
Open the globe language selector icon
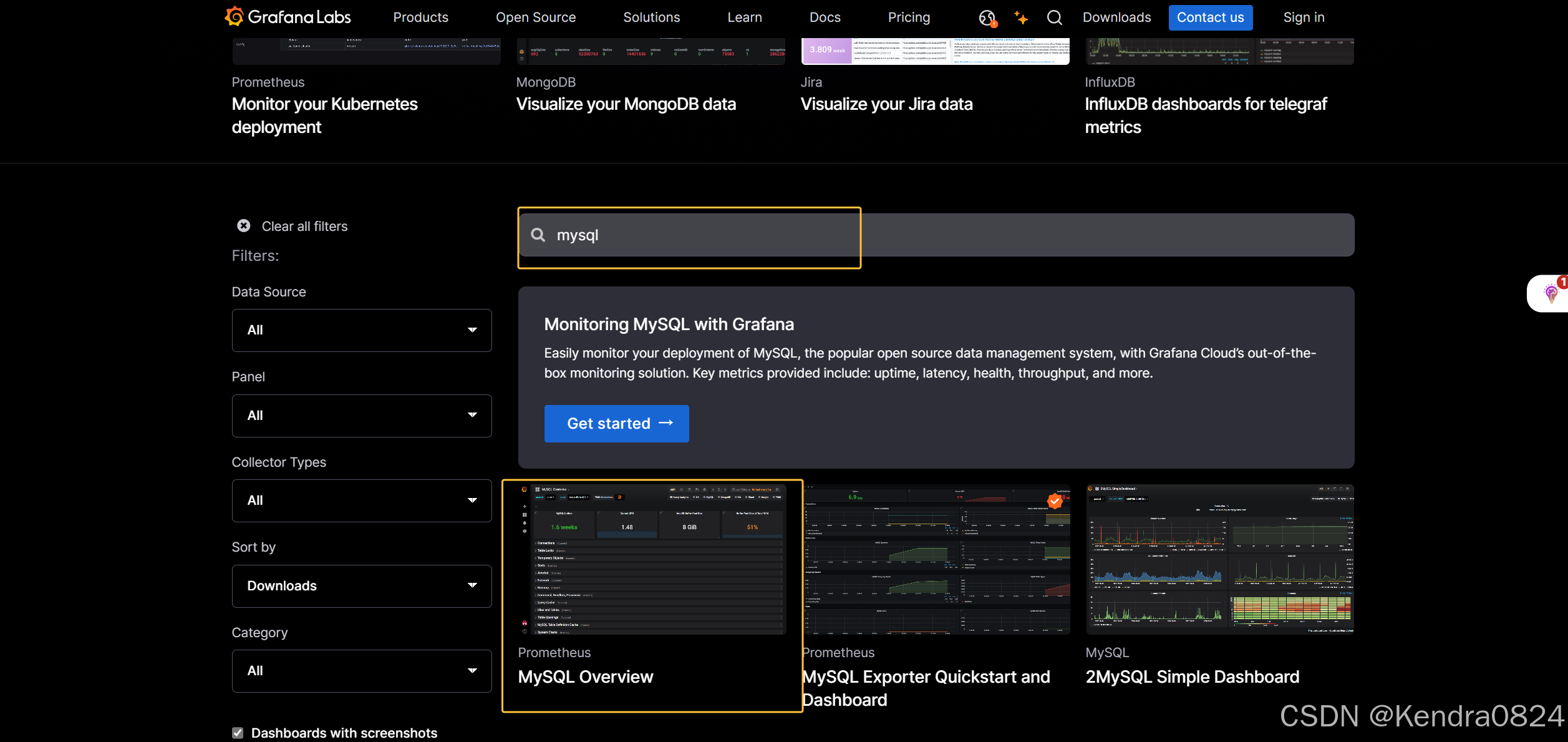(987, 17)
